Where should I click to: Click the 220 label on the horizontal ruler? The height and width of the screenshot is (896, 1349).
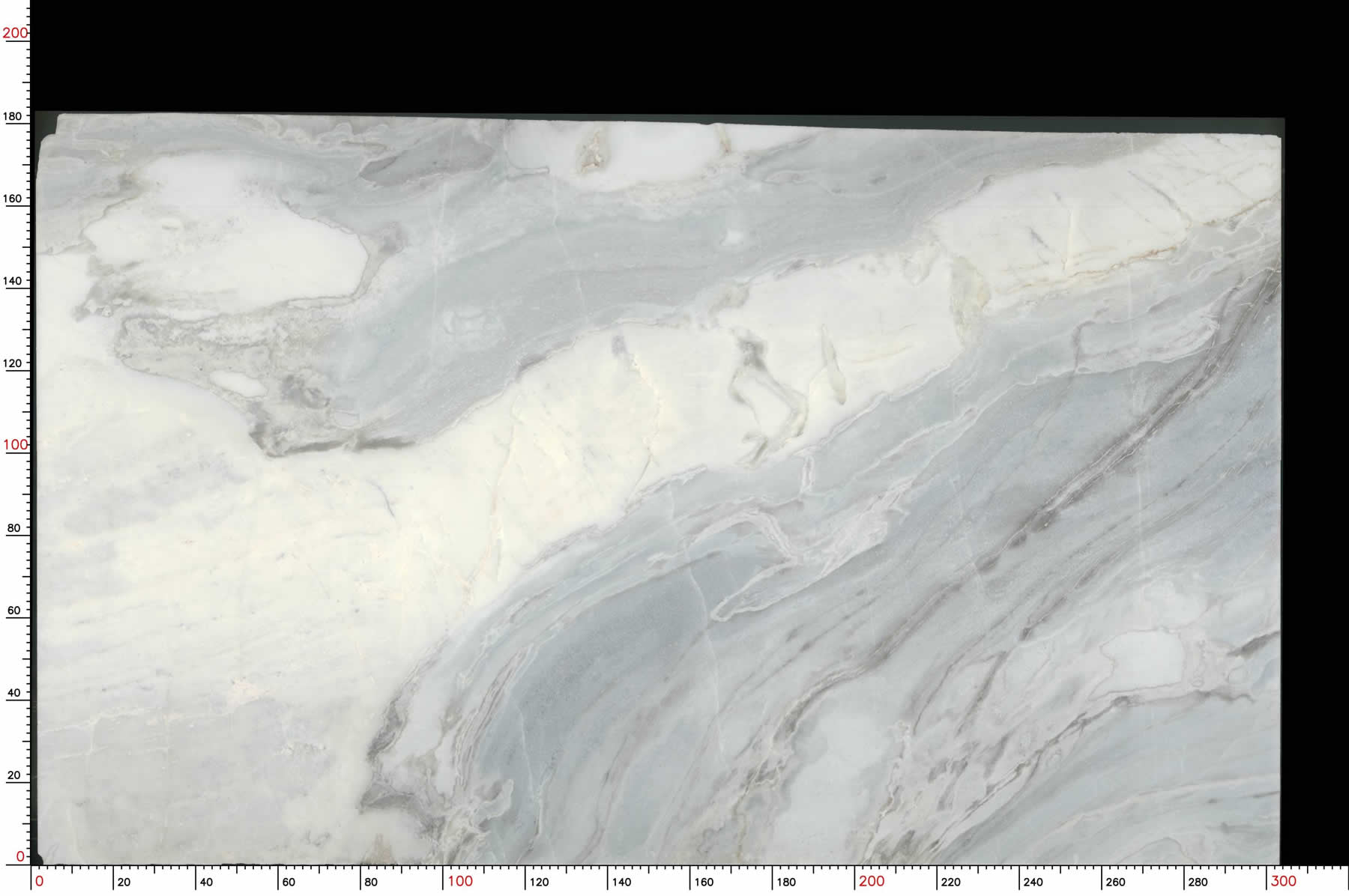pos(950,883)
